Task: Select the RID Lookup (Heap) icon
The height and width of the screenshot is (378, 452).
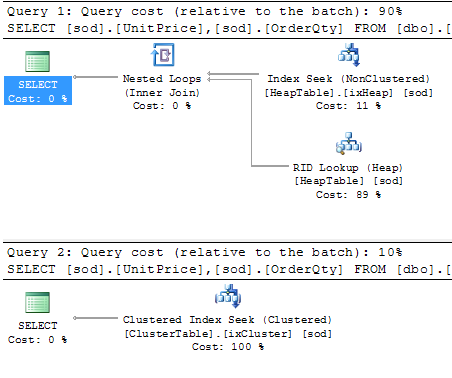Action: (349, 143)
